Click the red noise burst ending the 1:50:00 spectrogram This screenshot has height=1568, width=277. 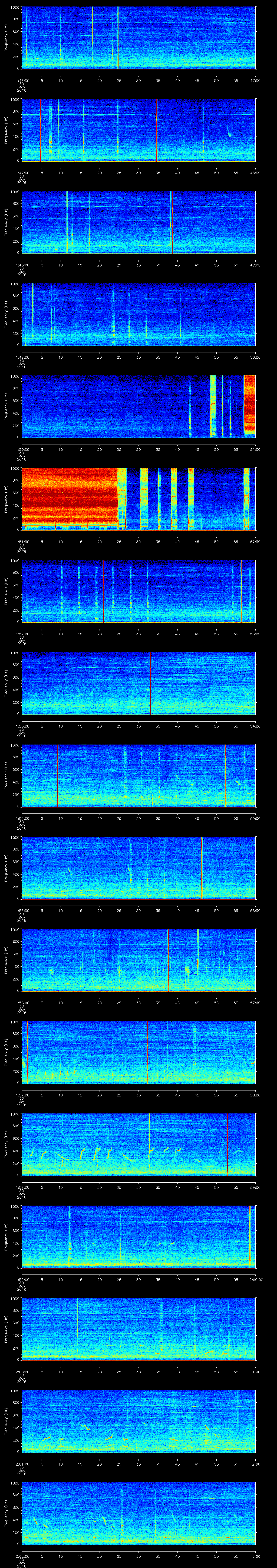tap(250, 405)
